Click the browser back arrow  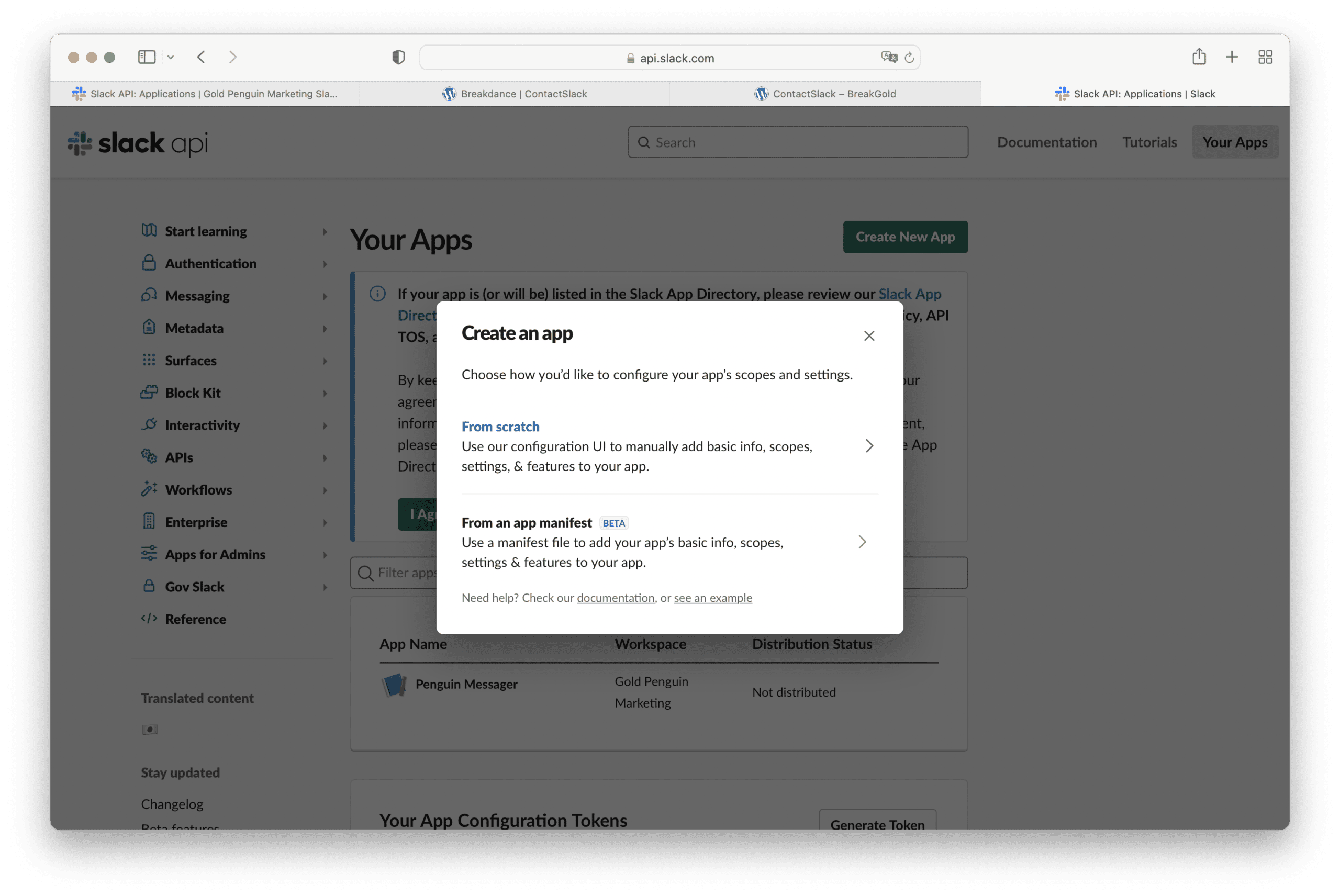pyautogui.click(x=201, y=57)
